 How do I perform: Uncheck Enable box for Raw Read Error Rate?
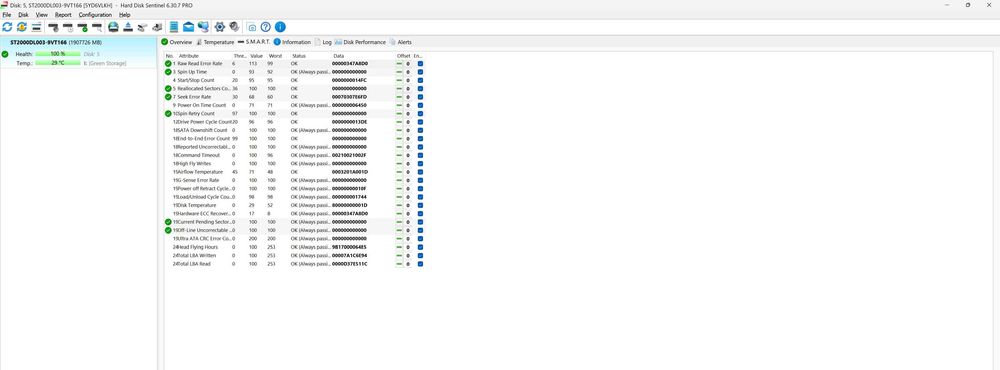tap(420, 64)
